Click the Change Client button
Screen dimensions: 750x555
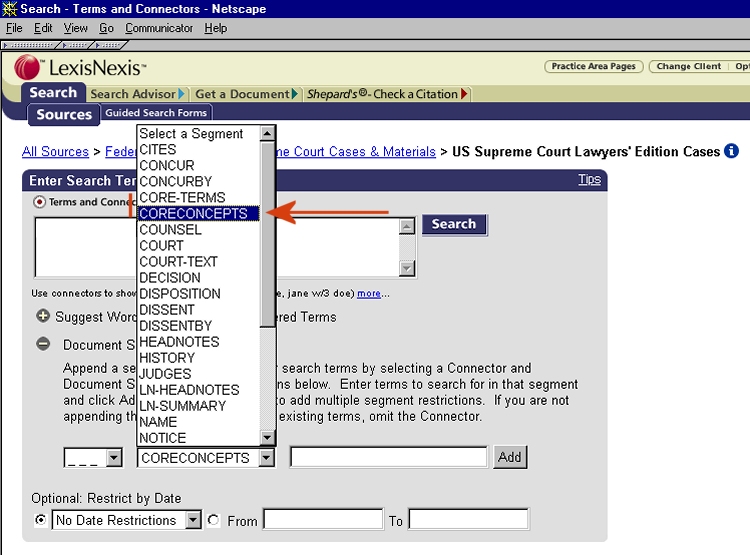688,66
